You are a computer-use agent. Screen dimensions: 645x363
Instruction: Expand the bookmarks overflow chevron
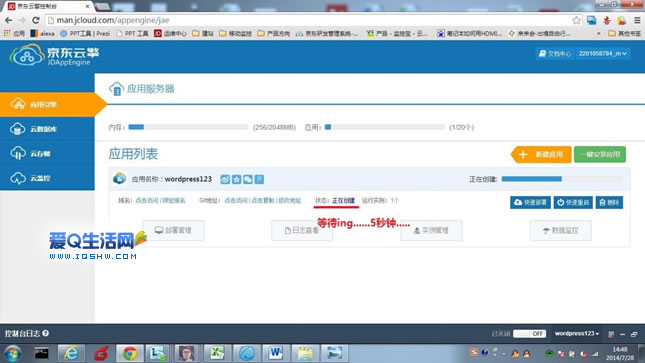[599, 33]
